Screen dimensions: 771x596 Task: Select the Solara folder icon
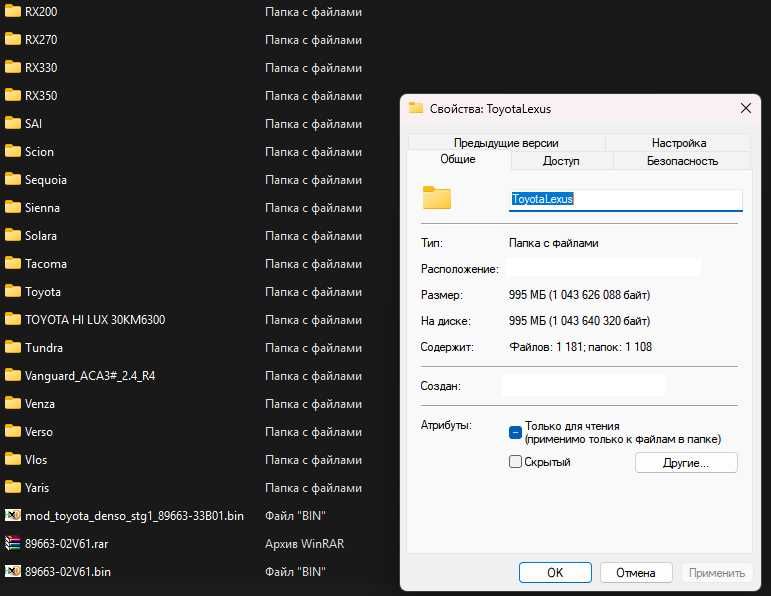[13, 235]
